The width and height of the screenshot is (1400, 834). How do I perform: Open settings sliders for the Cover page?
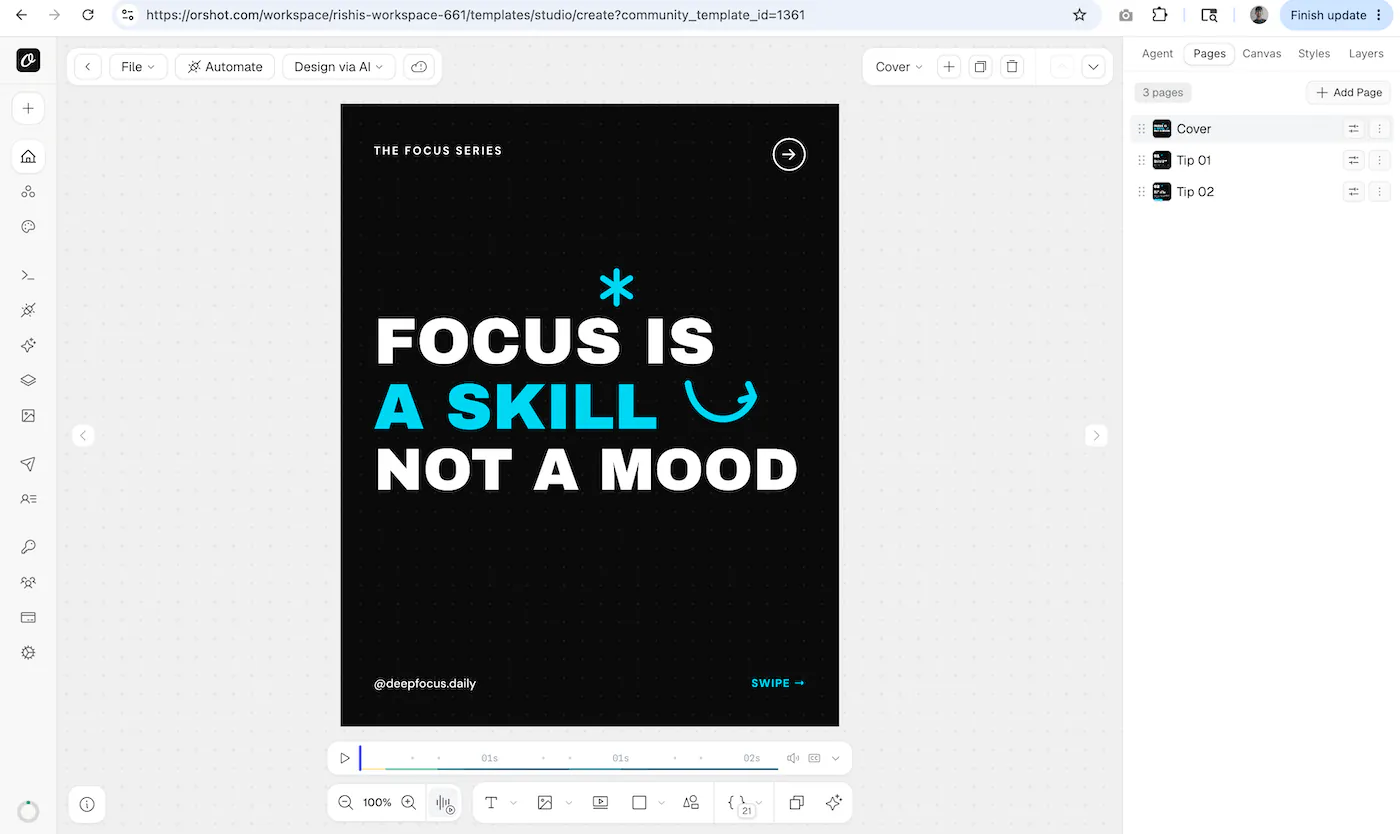1354,129
